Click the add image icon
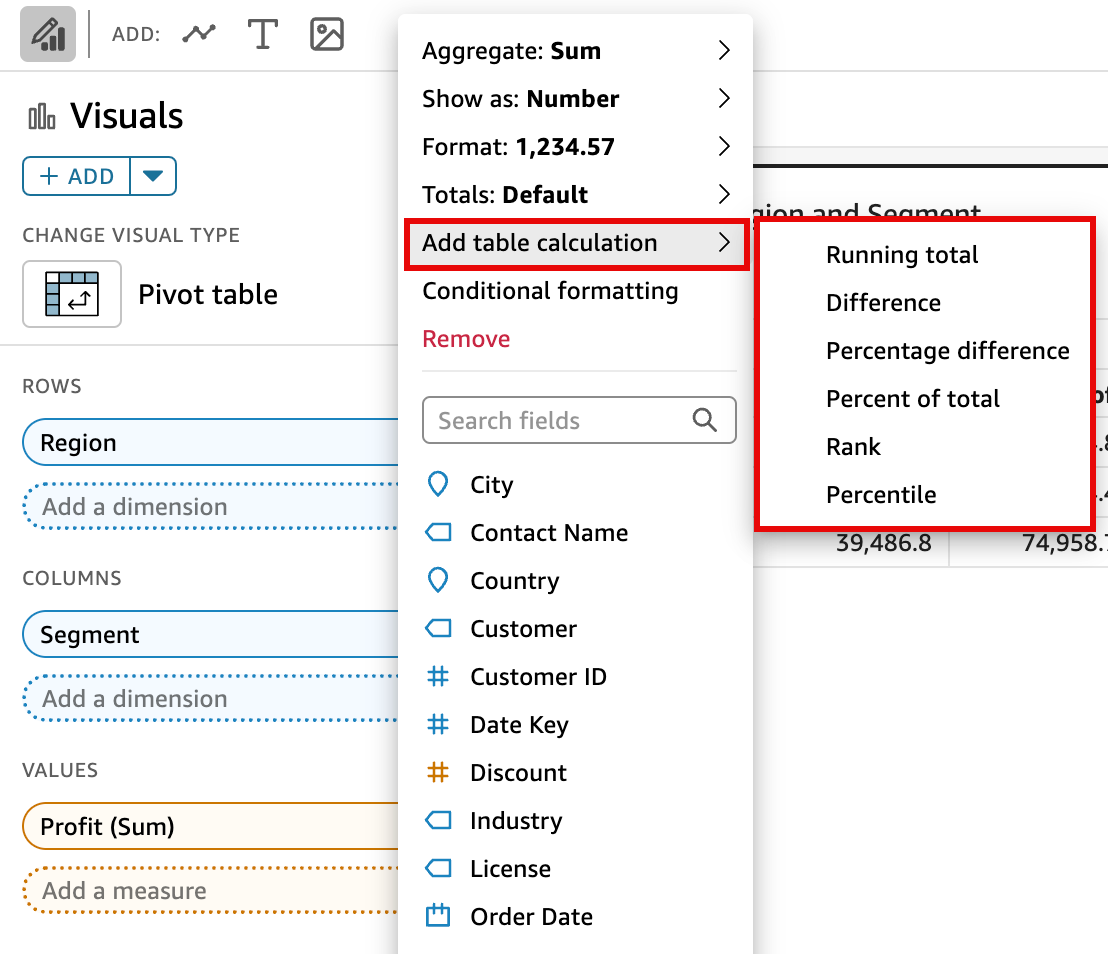 click(x=327, y=34)
